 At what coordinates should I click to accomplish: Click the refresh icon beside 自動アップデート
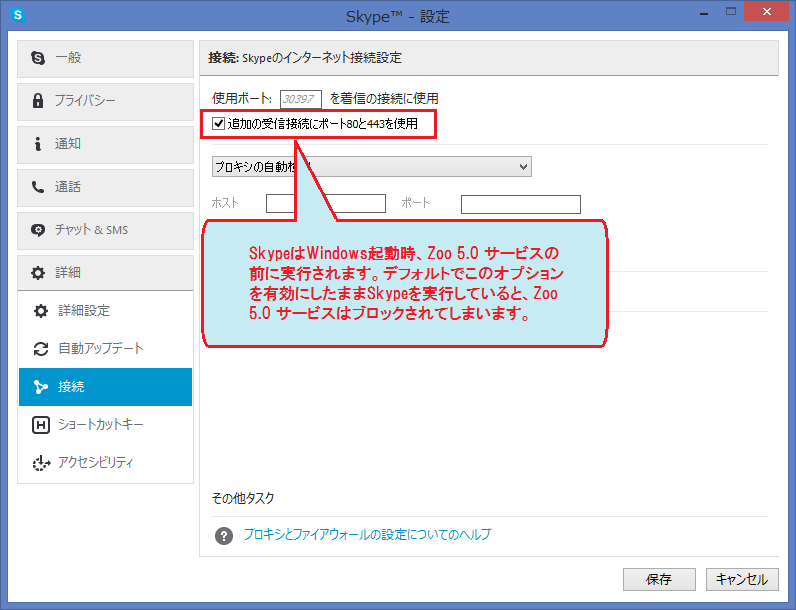tap(41, 349)
